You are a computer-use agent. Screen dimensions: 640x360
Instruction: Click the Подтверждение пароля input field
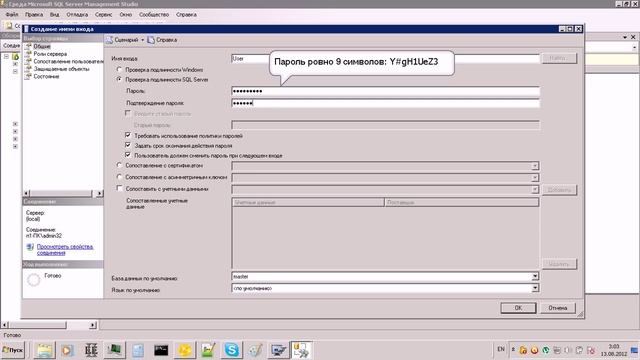pyautogui.click(x=385, y=103)
